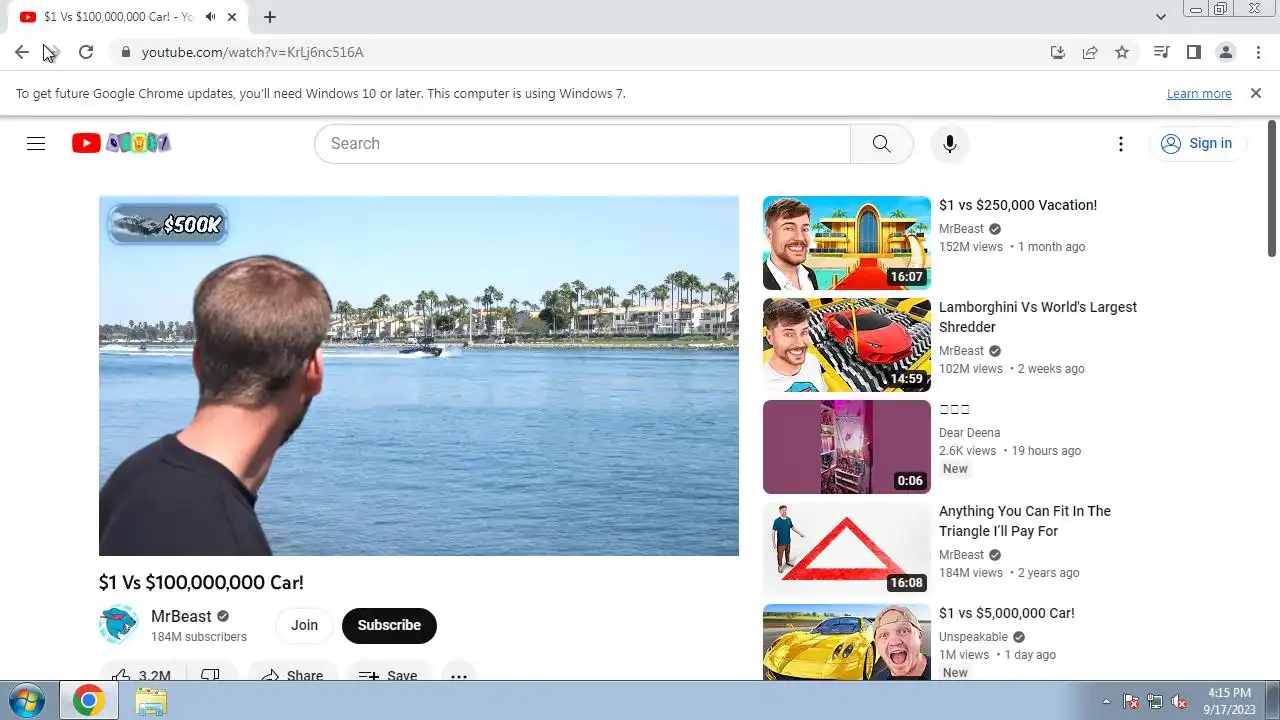Click Chrome icon in the taskbar
Viewport: 1280px width, 720px height.
tap(88, 701)
